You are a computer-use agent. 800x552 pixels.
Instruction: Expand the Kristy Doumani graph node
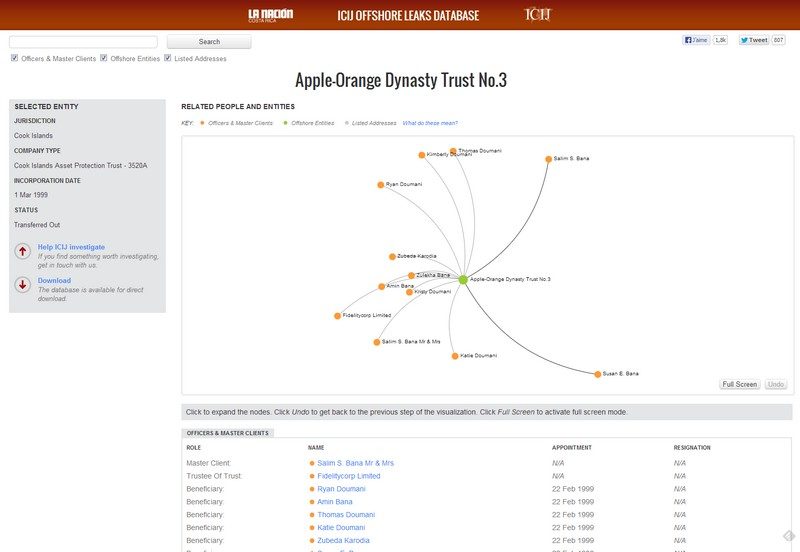click(x=409, y=292)
